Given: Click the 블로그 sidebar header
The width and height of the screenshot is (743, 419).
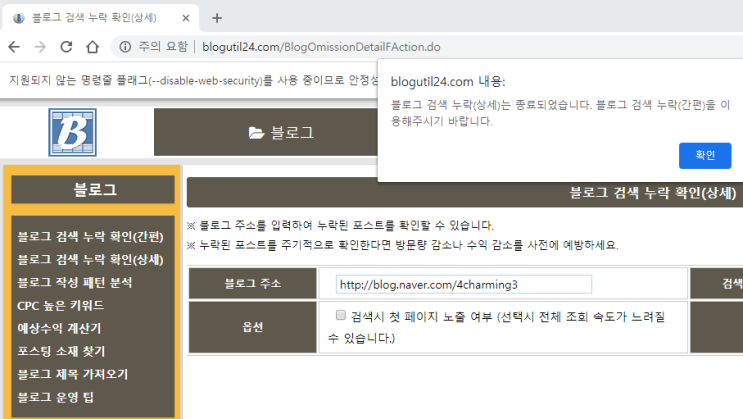Looking at the screenshot, I should [x=93, y=190].
